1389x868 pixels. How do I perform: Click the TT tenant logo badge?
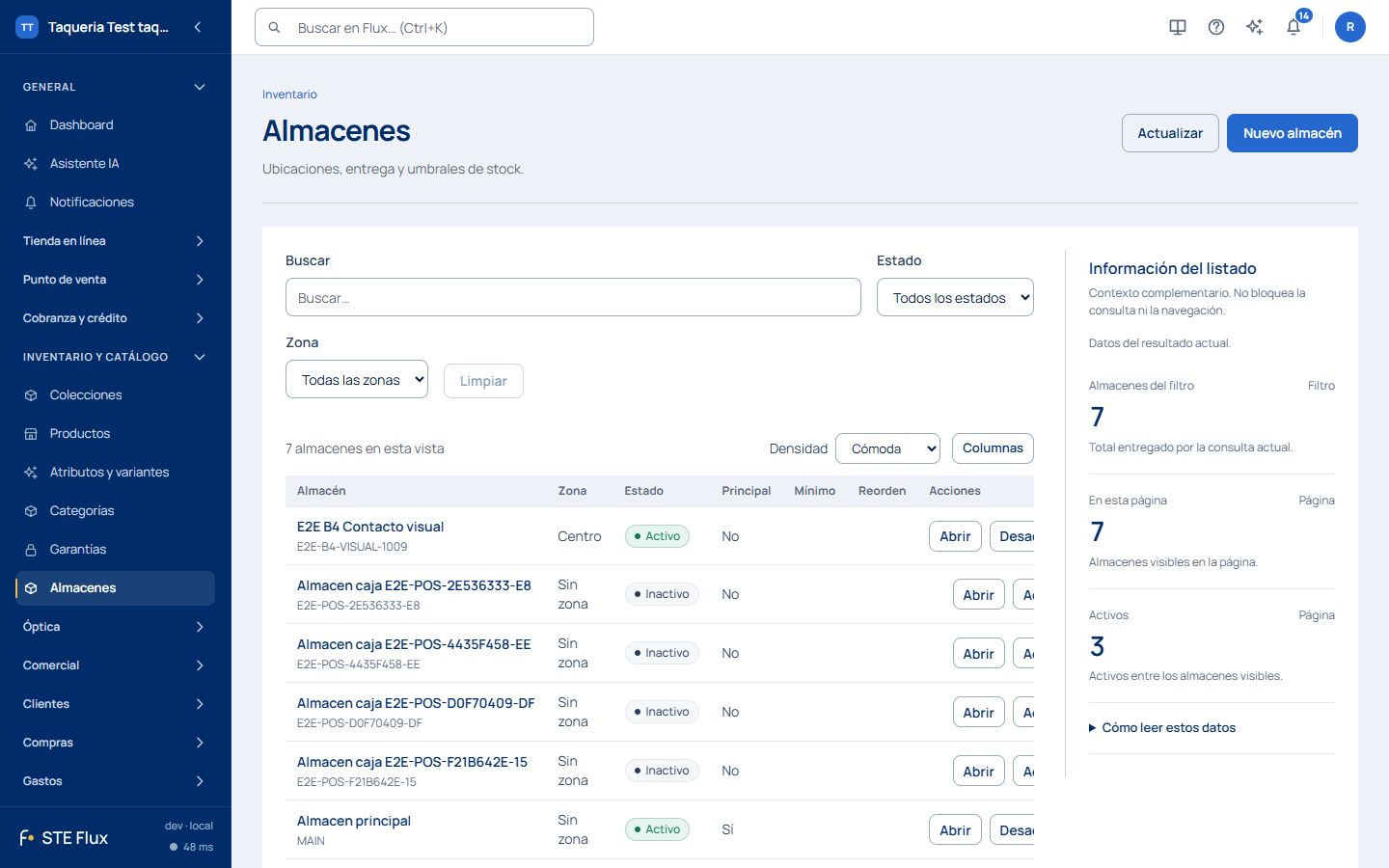(27, 27)
